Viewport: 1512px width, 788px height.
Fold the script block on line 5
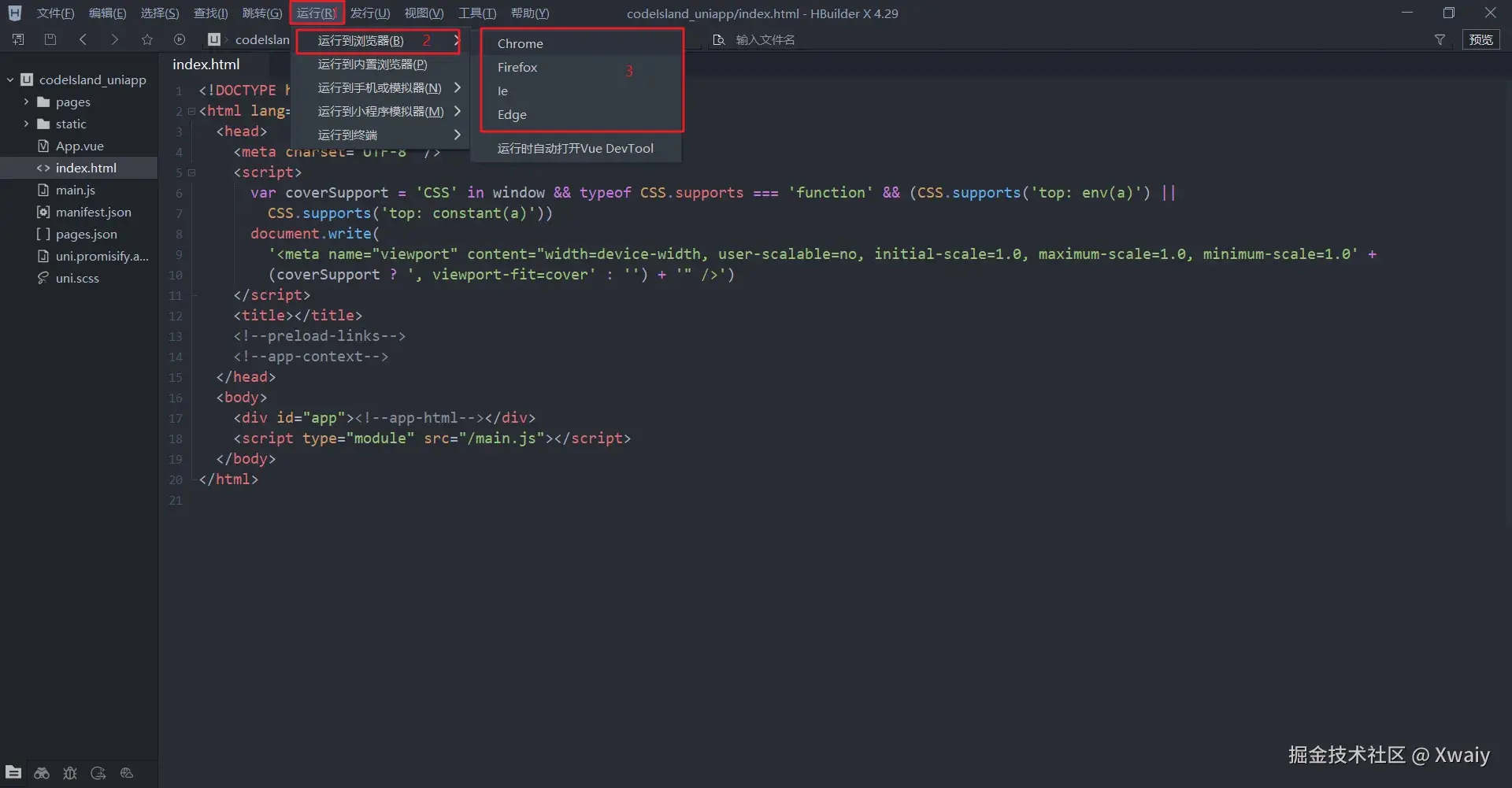[x=191, y=172]
